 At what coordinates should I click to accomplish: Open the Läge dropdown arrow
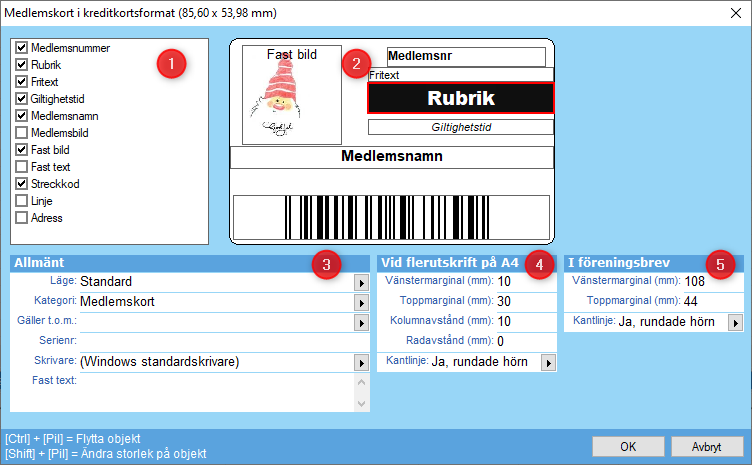[362, 283]
